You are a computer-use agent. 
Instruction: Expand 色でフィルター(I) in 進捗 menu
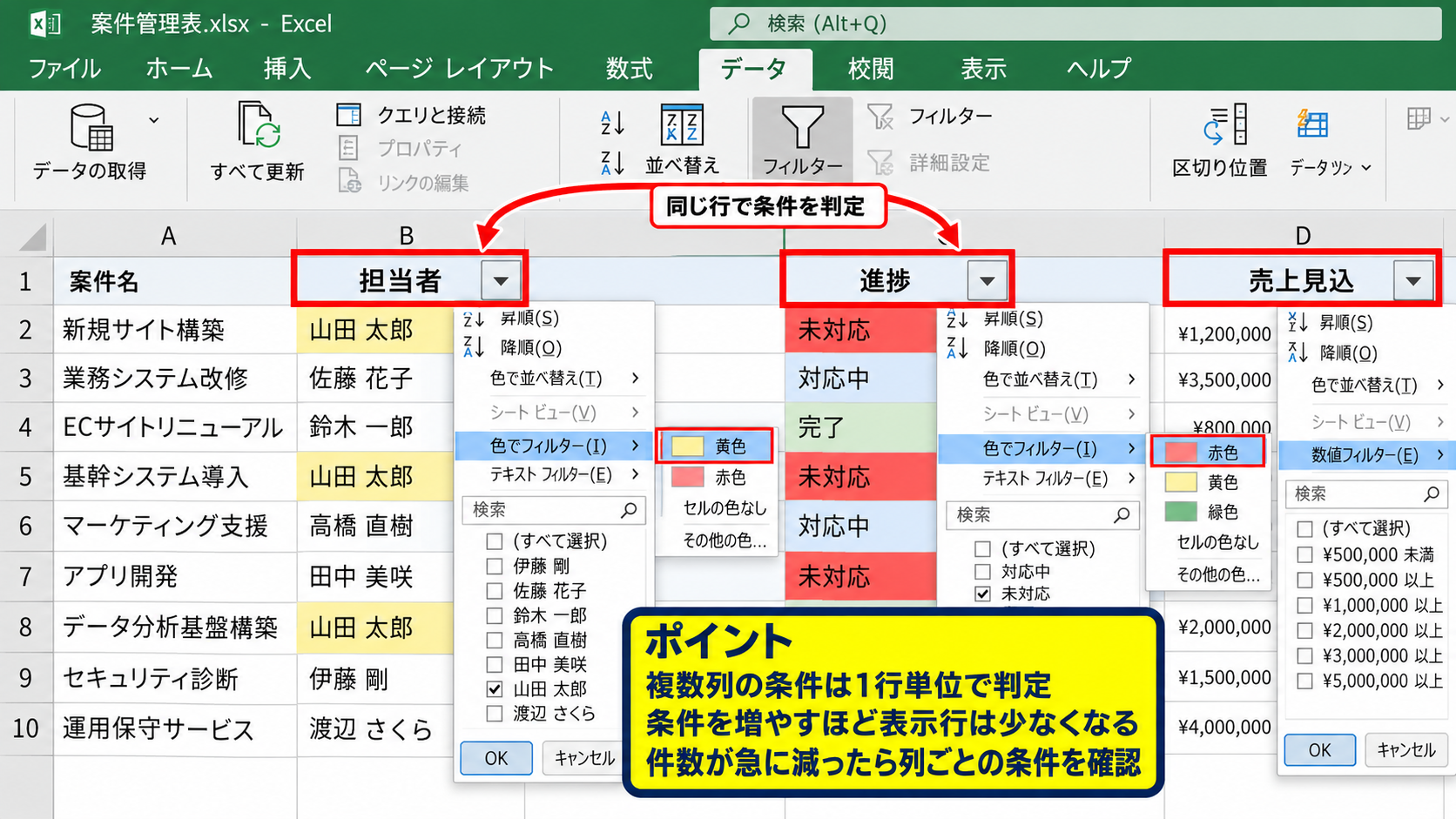pyautogui.click(x=1041, y=448)
